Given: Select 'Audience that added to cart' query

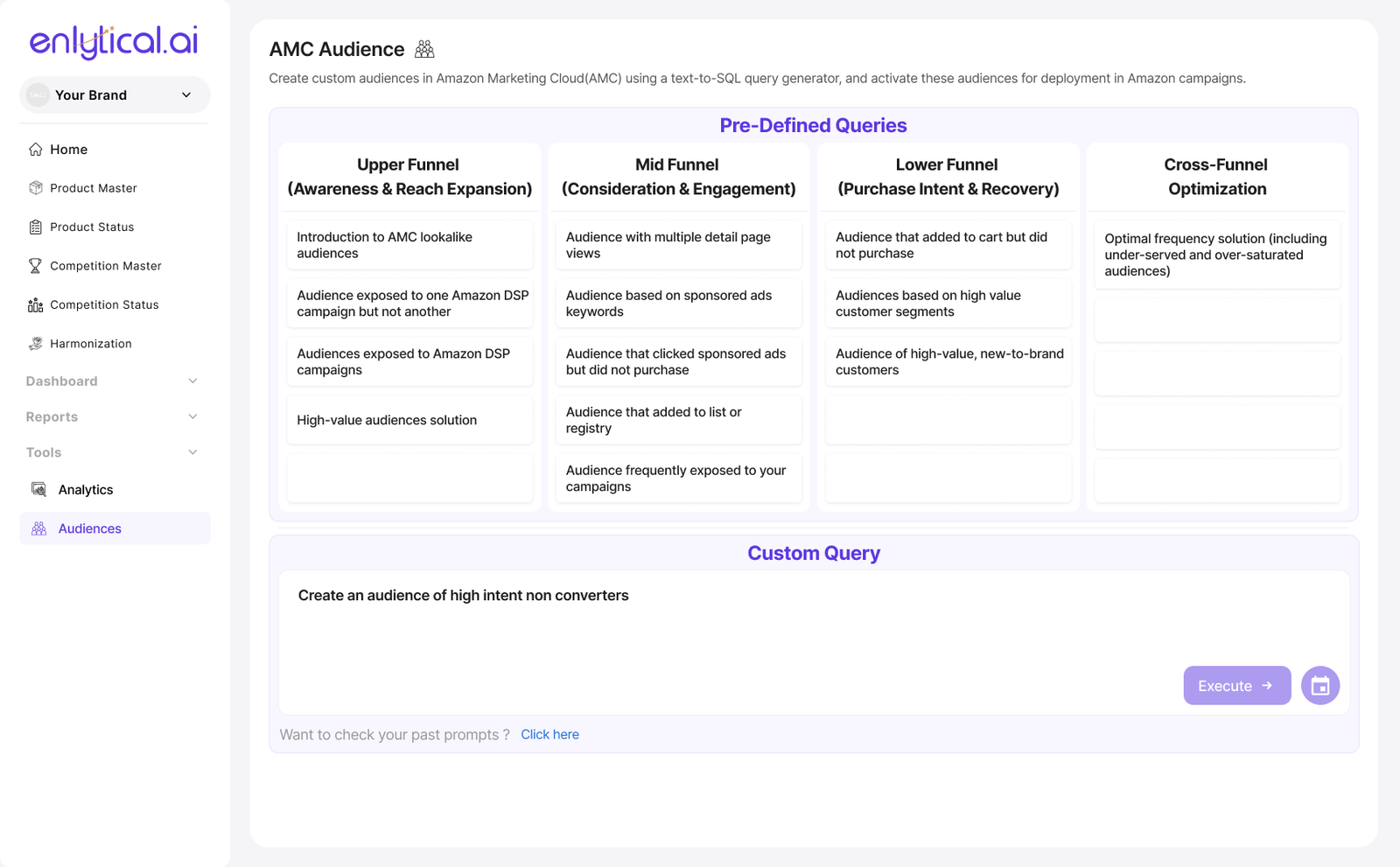Looking at the screenshot, I should pos(948,245).
